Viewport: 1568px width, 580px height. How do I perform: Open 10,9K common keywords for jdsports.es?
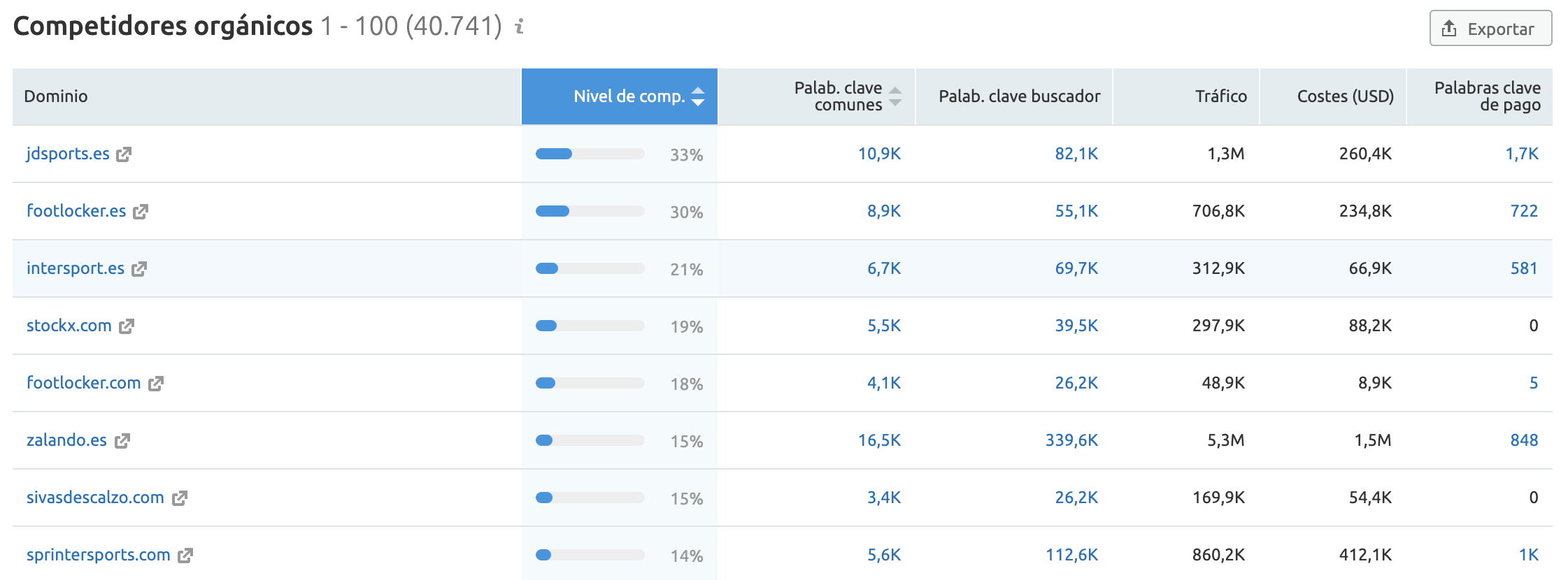[x=879, y=154]
